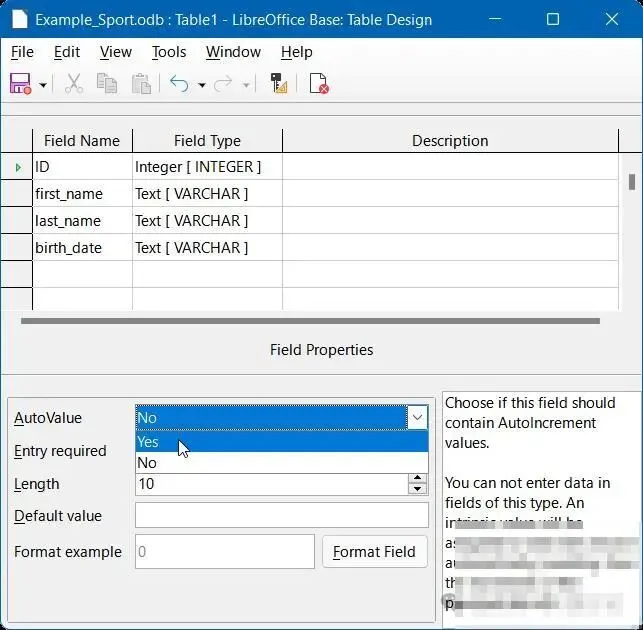Viewport: 643px width, 630px height.
Task: Minimize the Table Design window
Action: click(x=495, y=19)
